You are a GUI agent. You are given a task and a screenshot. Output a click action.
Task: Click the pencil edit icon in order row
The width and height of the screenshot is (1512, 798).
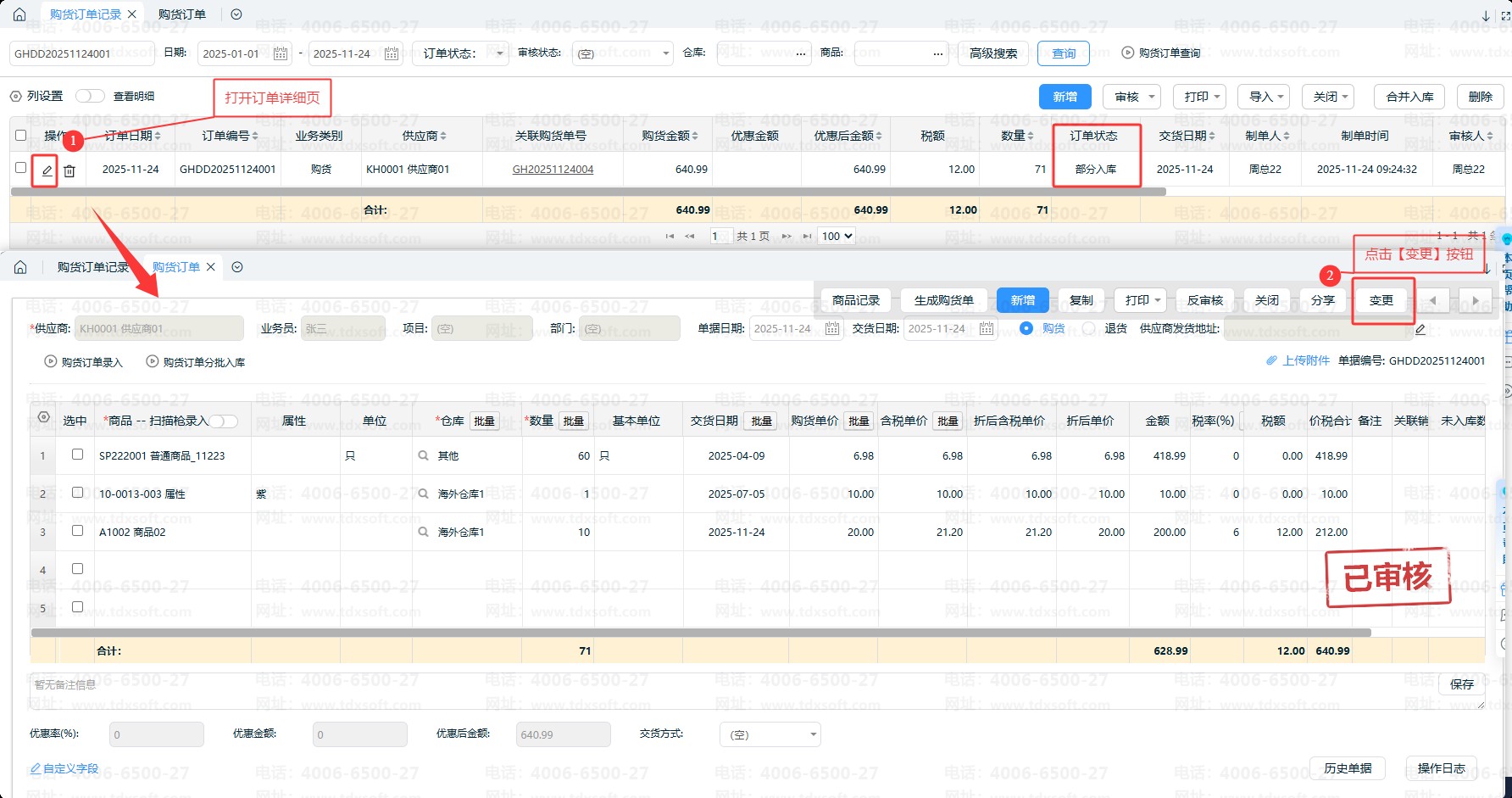point(47,170)
